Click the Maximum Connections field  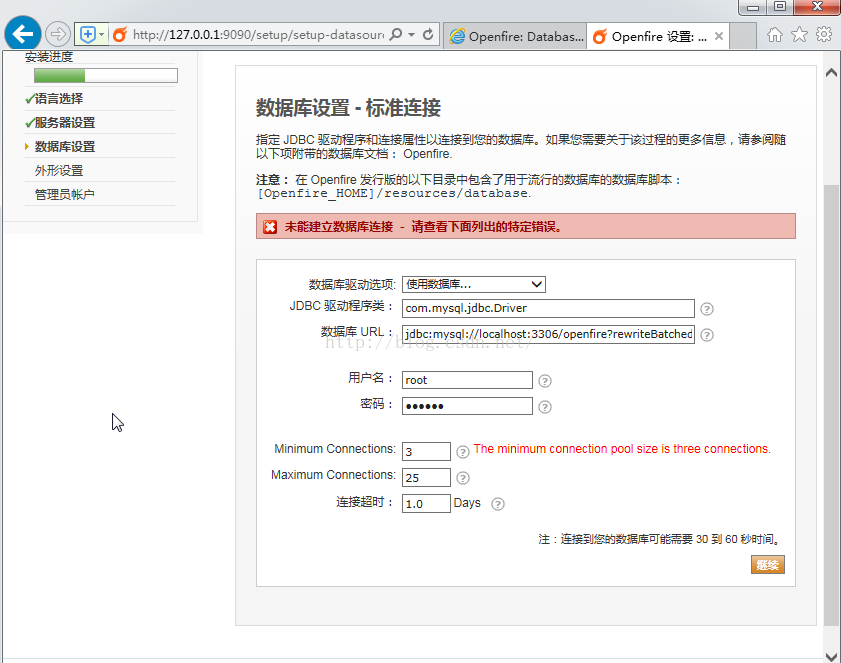(x=426, y=477)
